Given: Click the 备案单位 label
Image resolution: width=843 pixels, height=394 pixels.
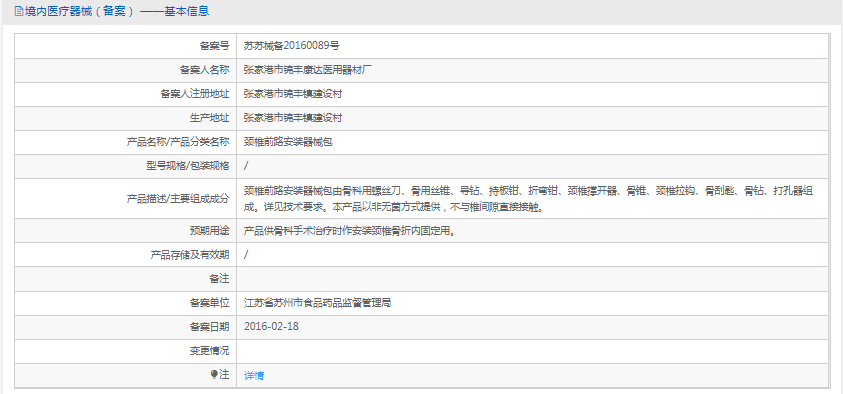Looking at the screenshot, I should pyautogui.click(x=209, y=303).
